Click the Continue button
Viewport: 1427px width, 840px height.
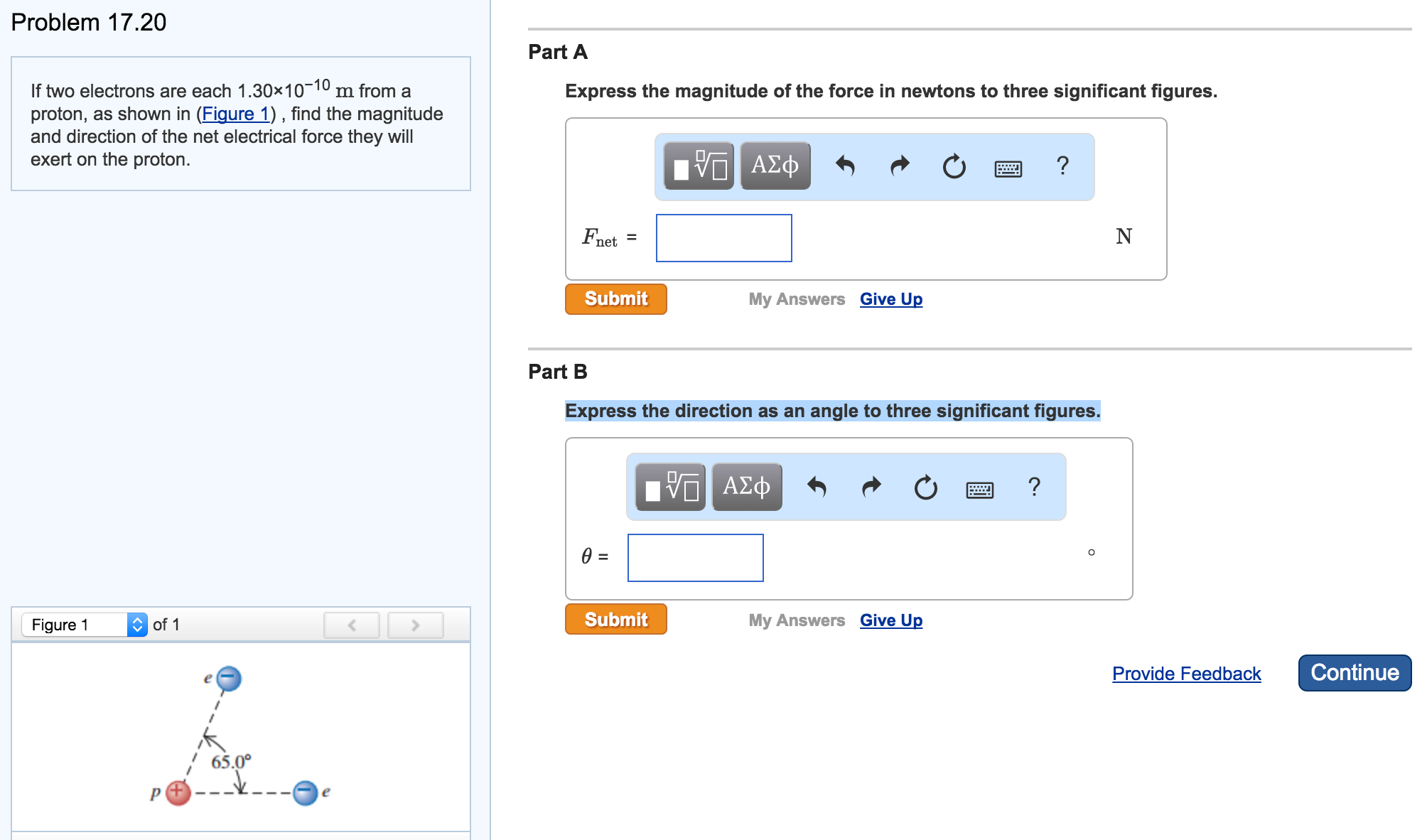pyautogui.click(x=1354, y=672)
